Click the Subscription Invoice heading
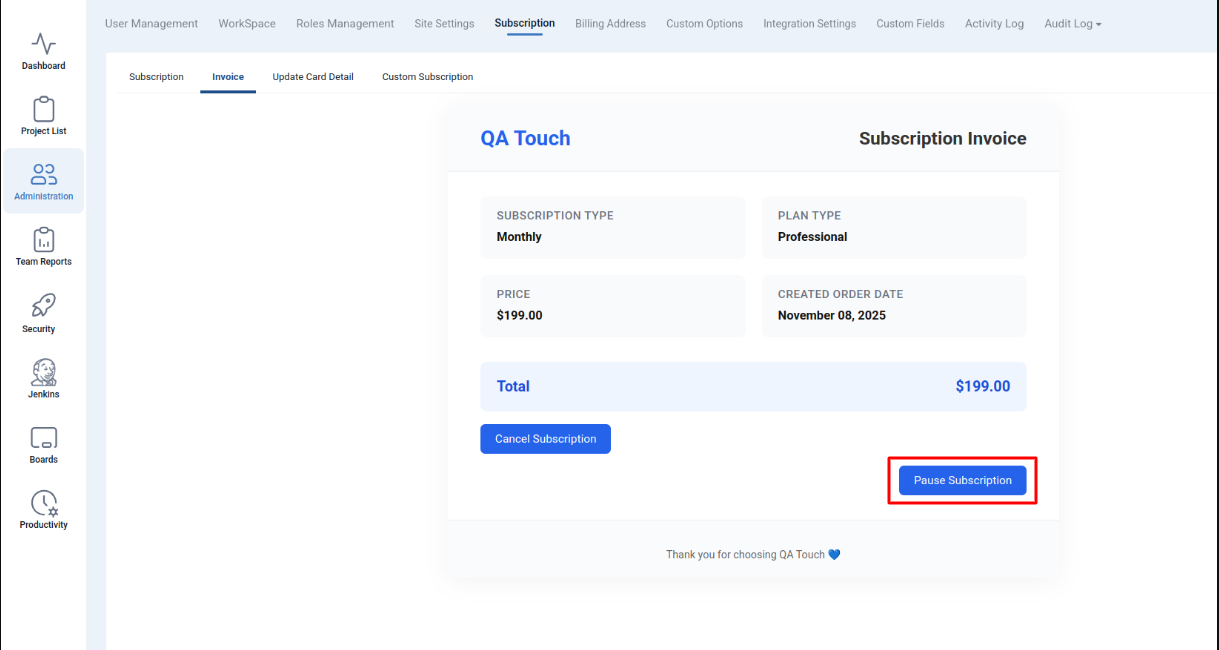The height and width of the screenshot is (650, 1219). 942,138
